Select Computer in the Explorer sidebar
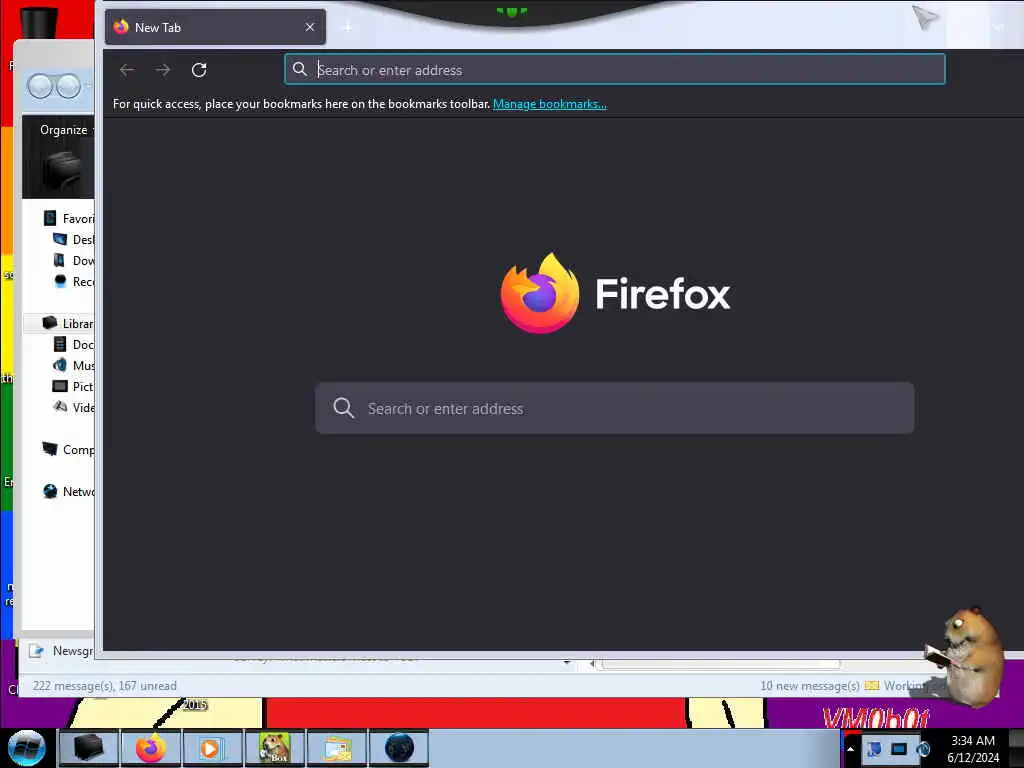The height and width of the screenshot is (768, 1024). tap(69, 449)
